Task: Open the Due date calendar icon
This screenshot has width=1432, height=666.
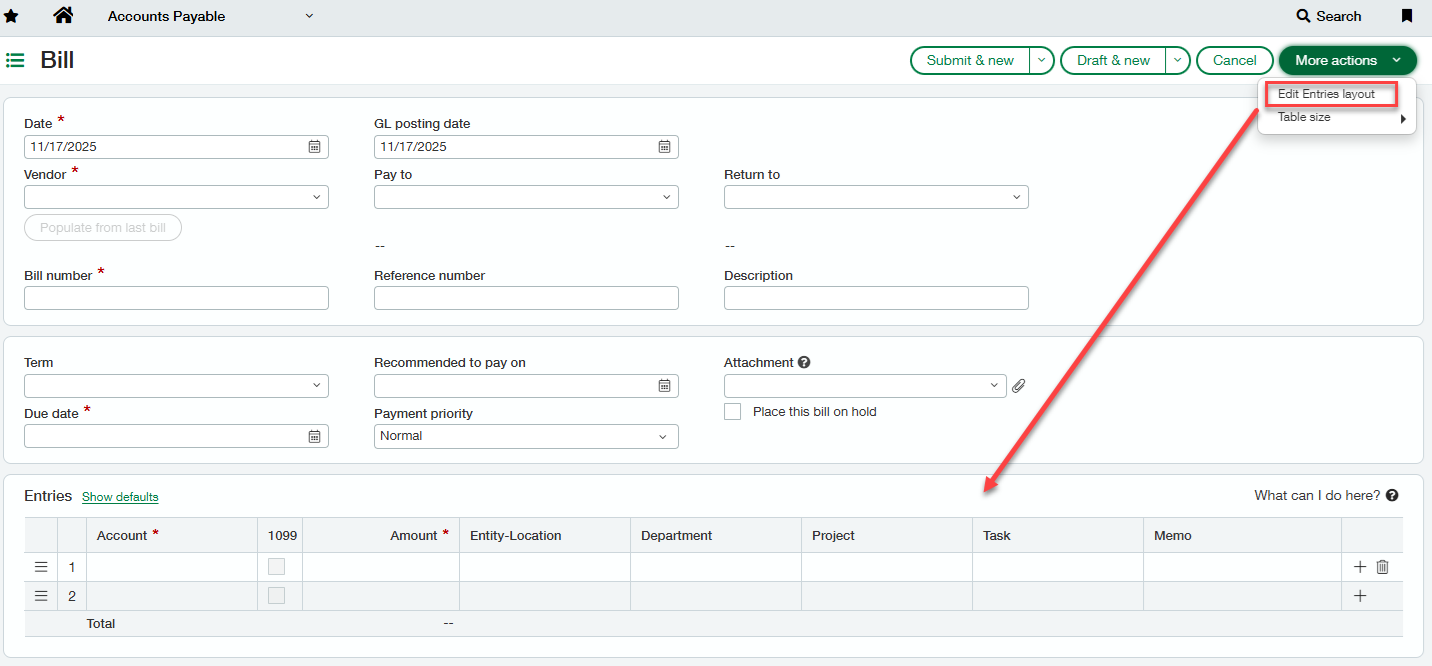Action: [314, 436]
